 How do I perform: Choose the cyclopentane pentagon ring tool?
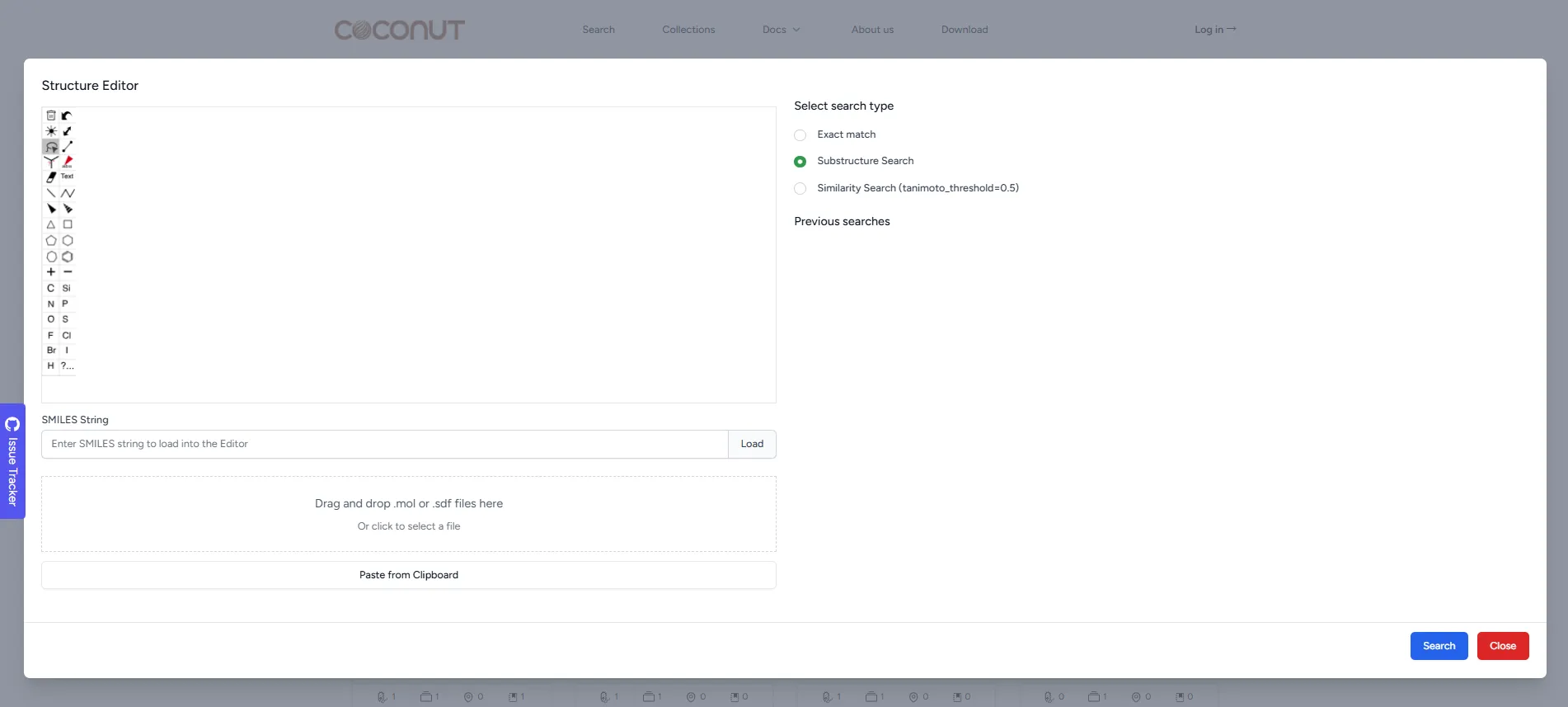[x=51, y=241]
